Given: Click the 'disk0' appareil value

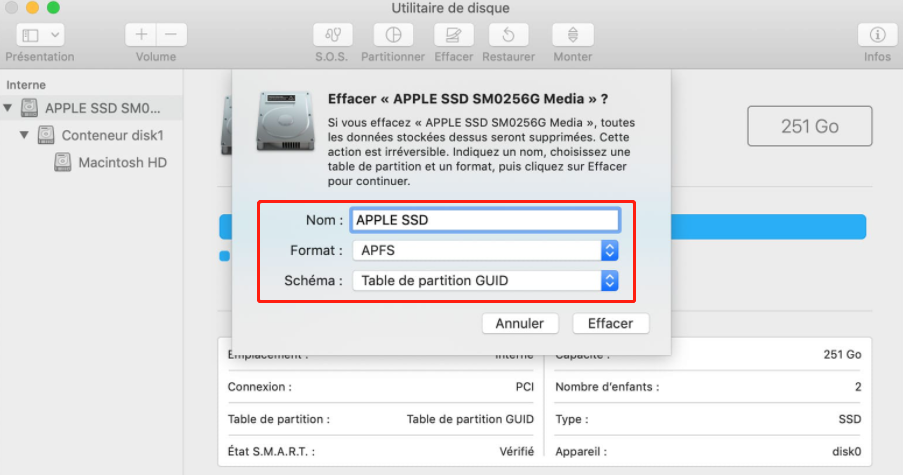Looking at the screenshot, I should (x=847, y=451).
